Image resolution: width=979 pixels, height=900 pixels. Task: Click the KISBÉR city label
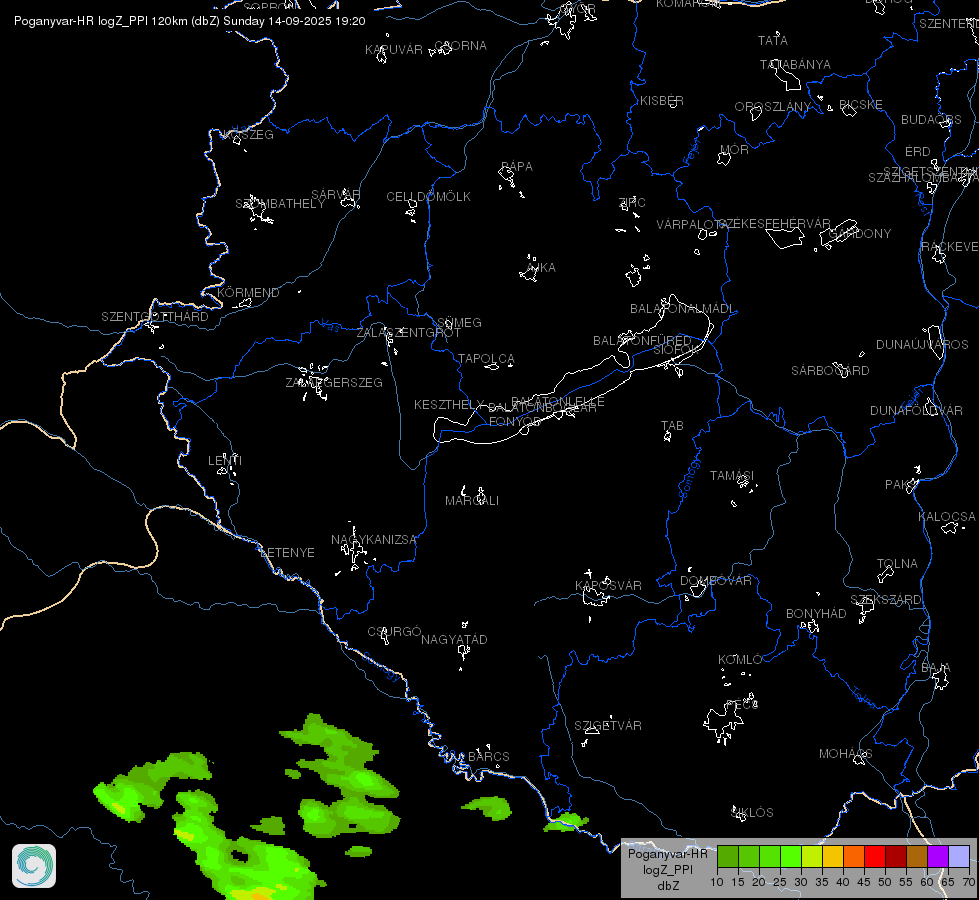click(x=662, y=101)
